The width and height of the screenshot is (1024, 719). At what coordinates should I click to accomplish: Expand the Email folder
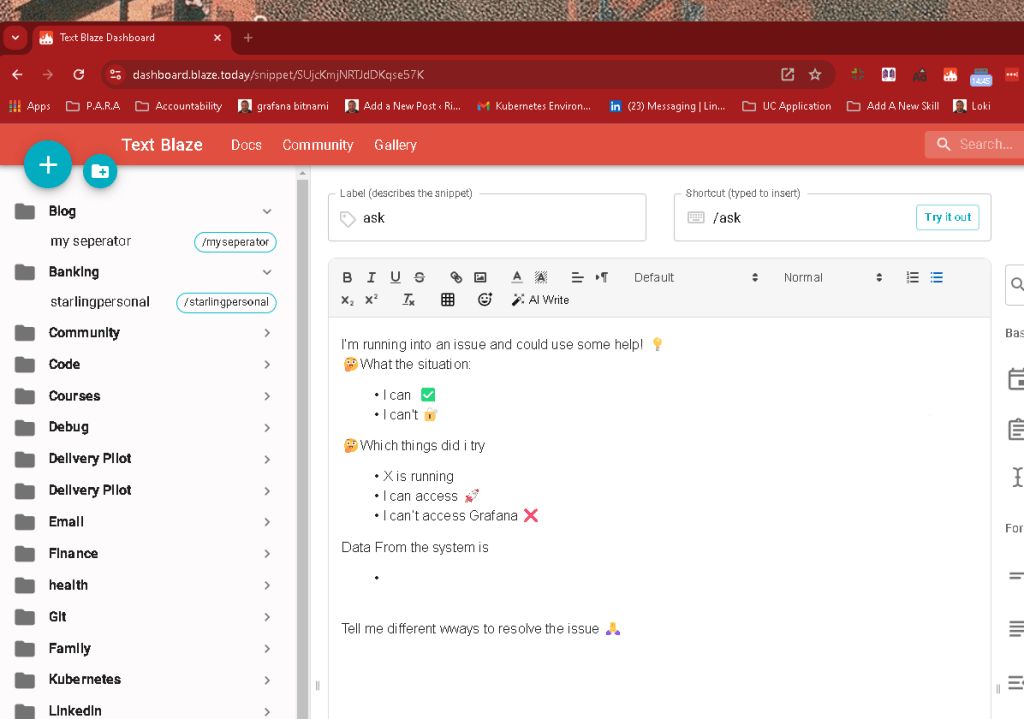click(266, 522)
